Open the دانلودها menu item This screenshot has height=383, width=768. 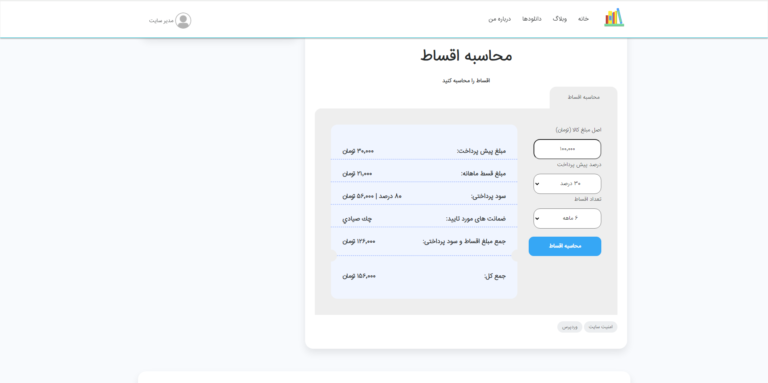coord(531,19)
